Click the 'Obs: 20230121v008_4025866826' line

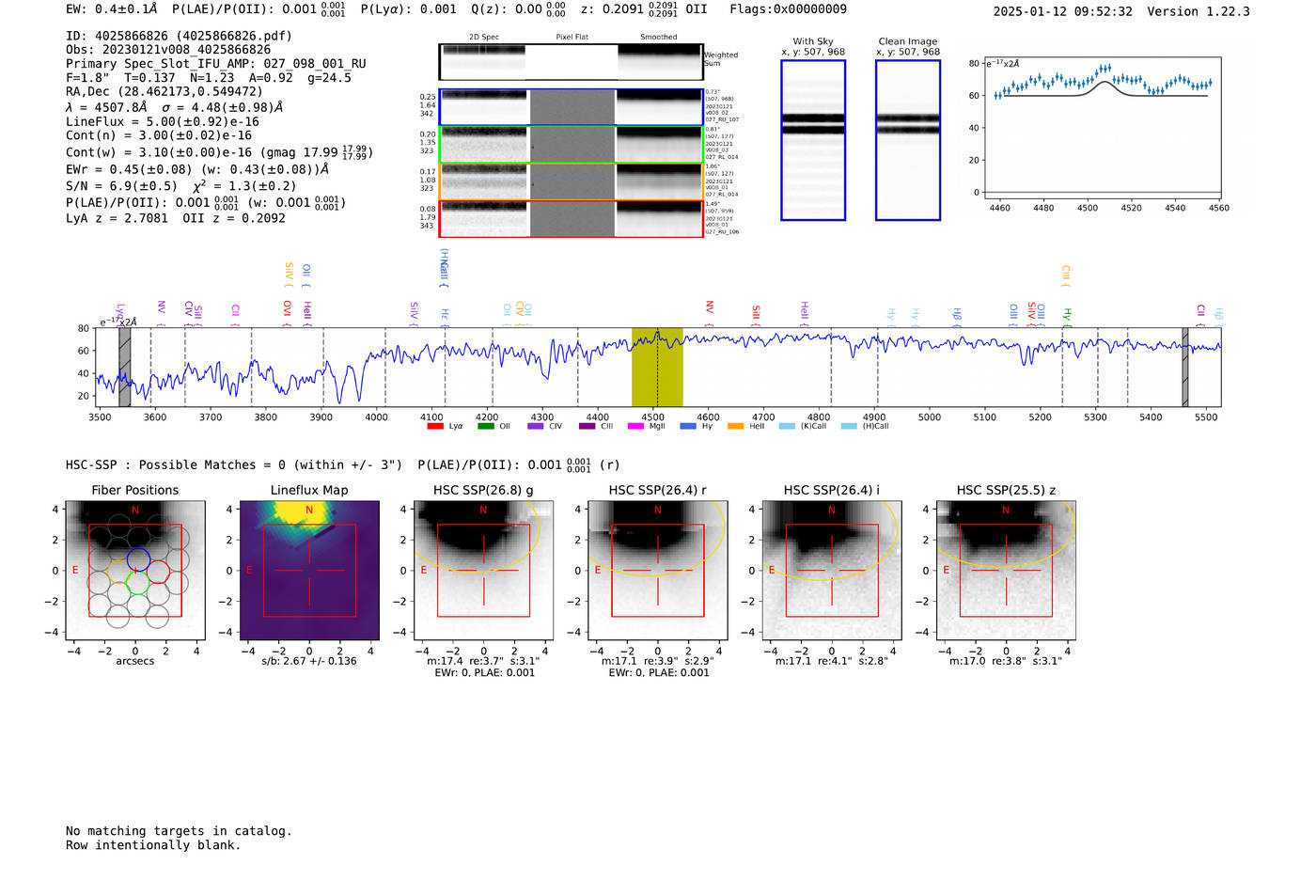168,49
